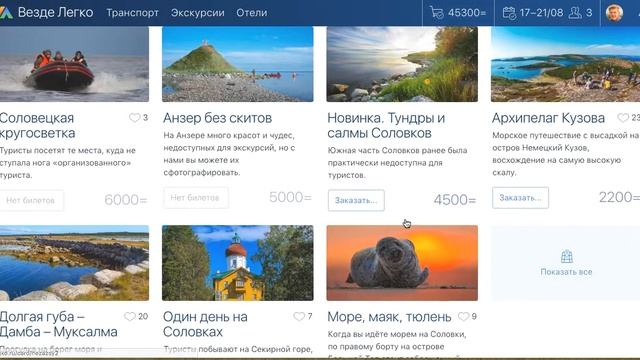640x360 pixels.
Task: Open the Архипелаг Кузова title
Action: [548, 118]
